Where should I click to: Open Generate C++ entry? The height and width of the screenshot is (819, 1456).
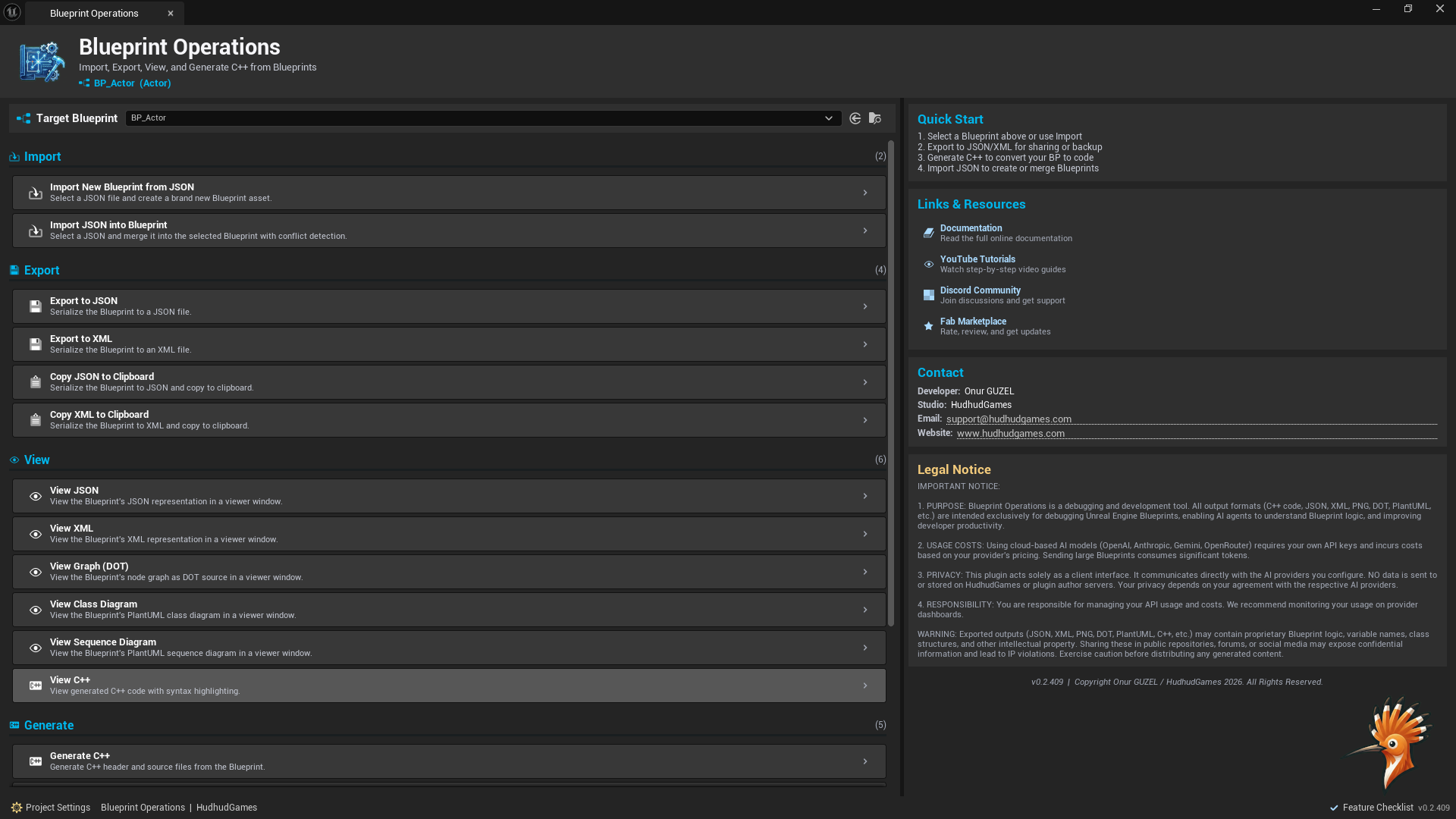[449, 761]
